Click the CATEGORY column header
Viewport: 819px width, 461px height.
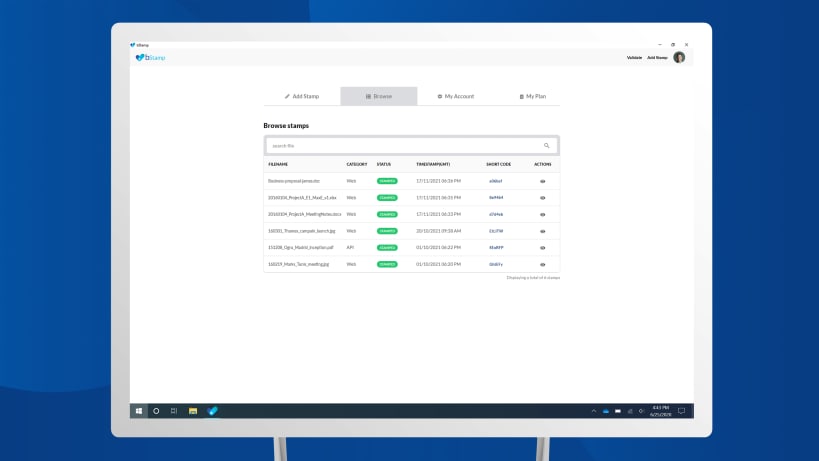357,164
